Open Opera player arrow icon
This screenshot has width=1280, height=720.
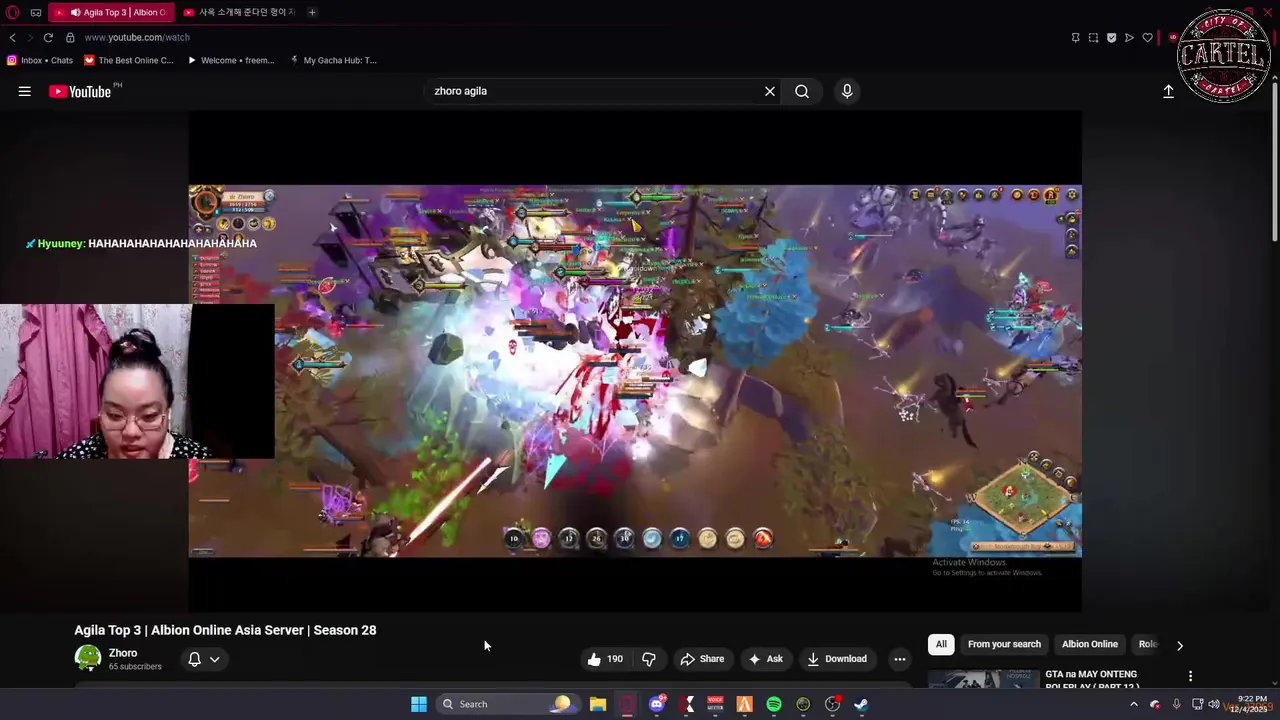1129,37
